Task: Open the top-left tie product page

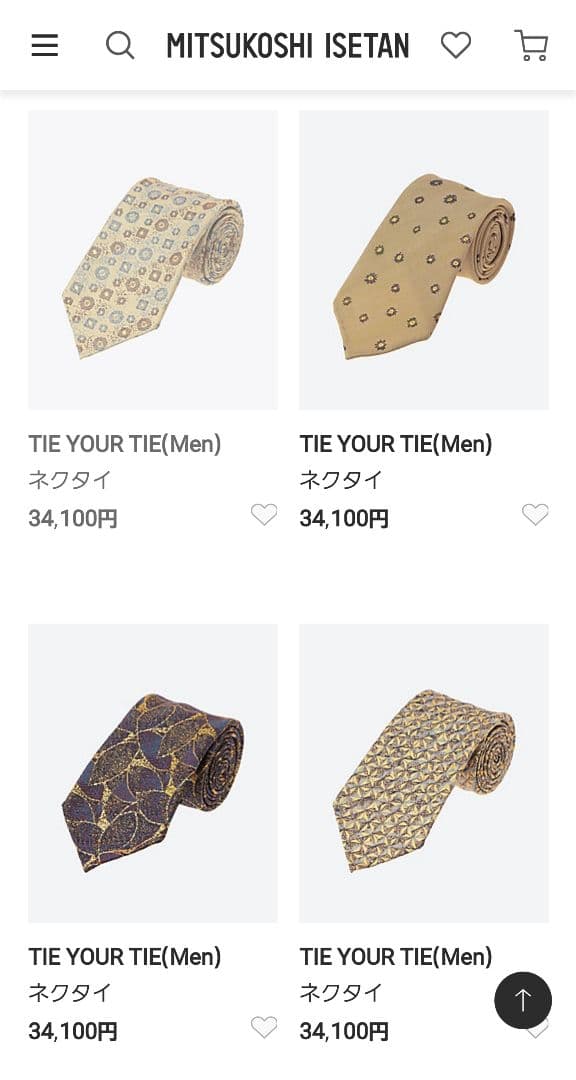Action: (152, 260)
